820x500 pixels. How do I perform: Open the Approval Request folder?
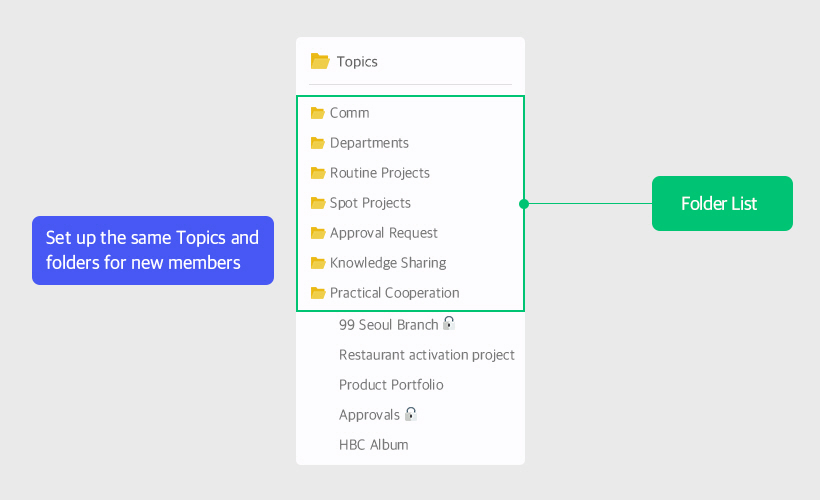pos(383,233)
